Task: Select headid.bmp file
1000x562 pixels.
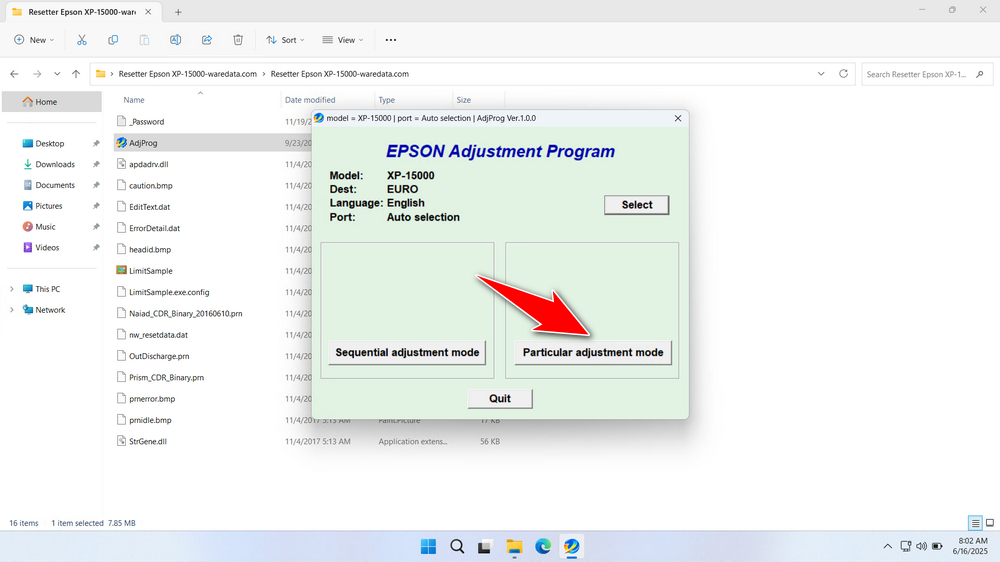Action: point(150,249)
